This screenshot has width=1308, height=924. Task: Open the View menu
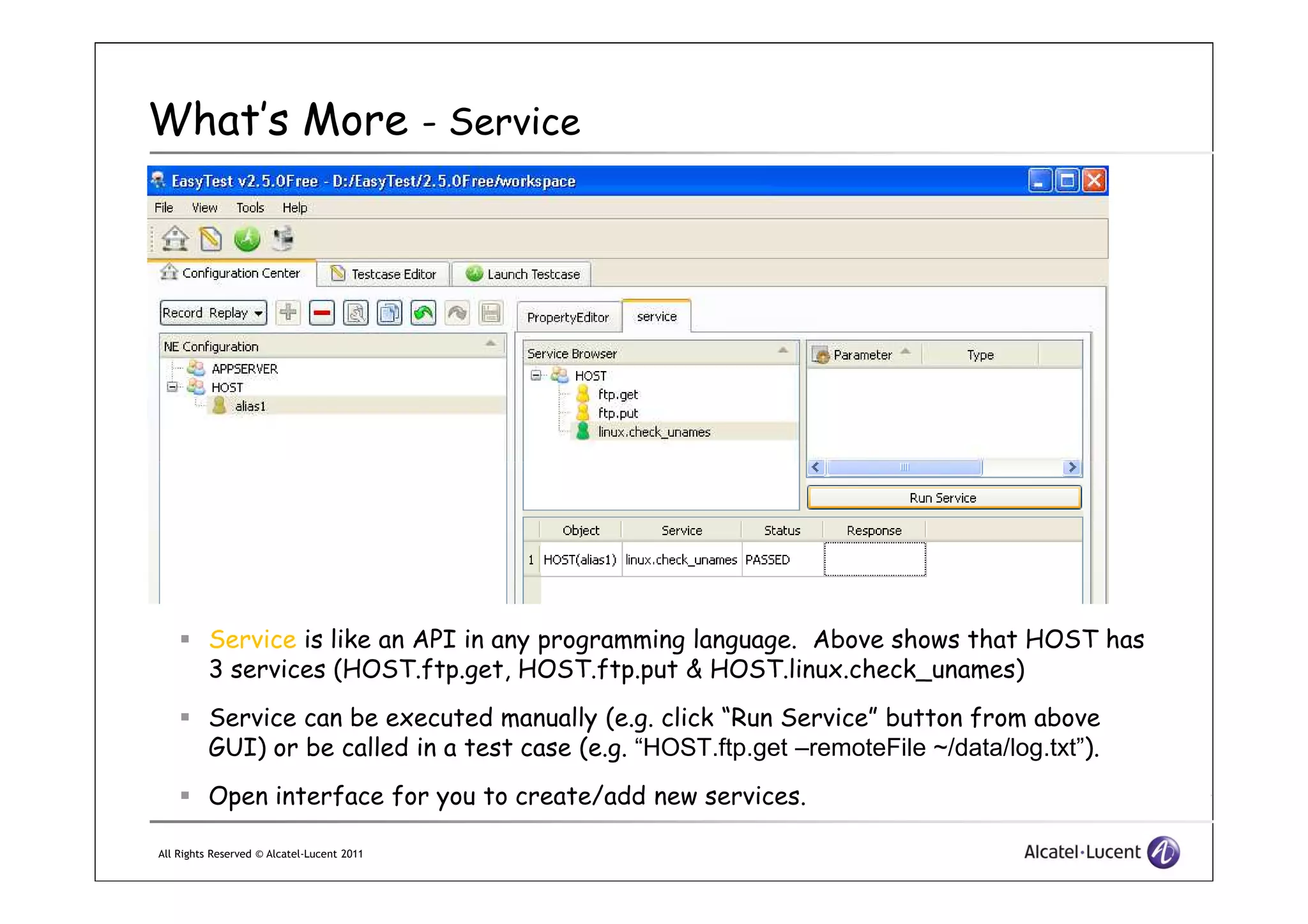204,208
